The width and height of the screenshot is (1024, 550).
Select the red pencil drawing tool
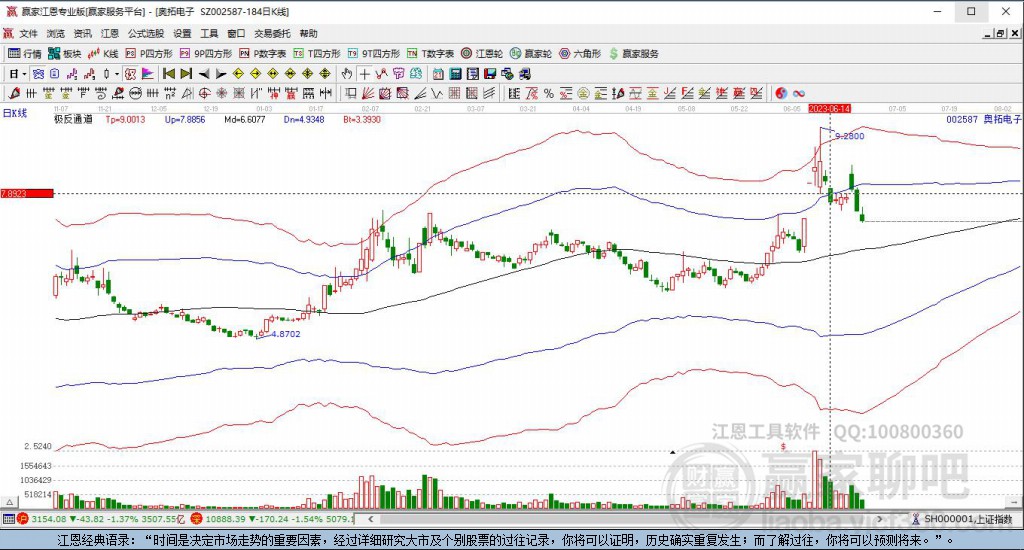(14, 93)
